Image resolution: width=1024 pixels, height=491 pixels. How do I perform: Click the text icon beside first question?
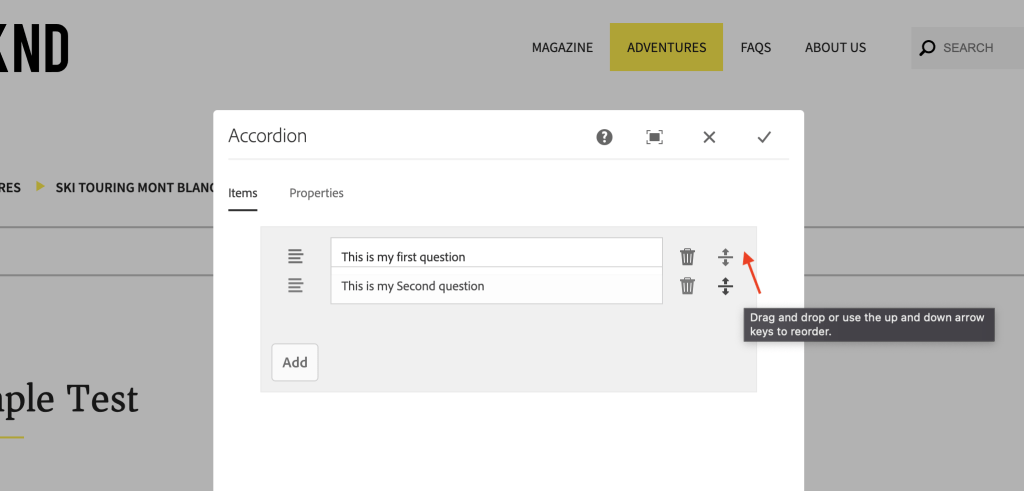pos(295,257)
